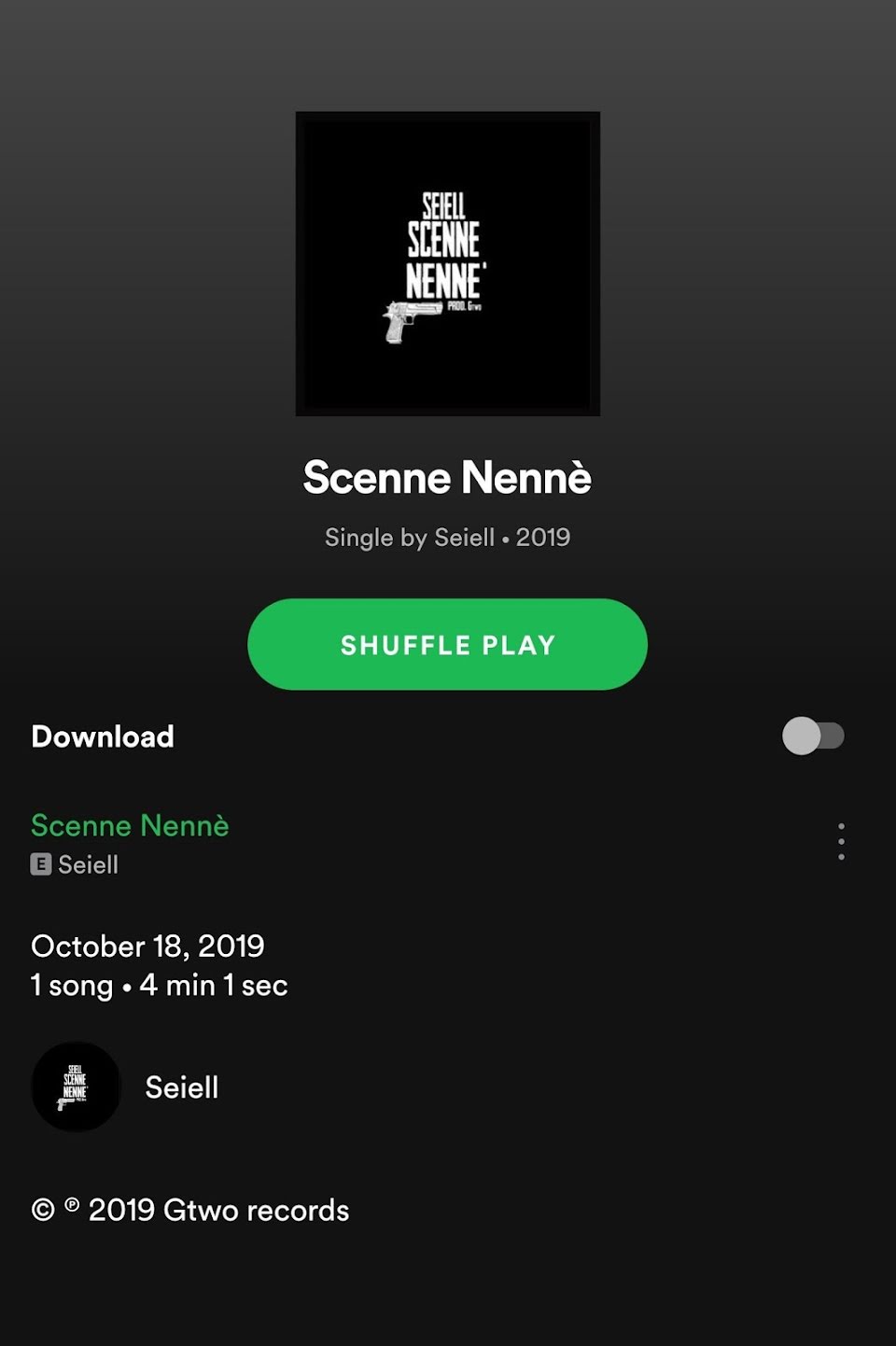Viewport: 896px width, 1346px height.
Task: Tap Seiell under the track title
Action: click(x=89, y=864)
